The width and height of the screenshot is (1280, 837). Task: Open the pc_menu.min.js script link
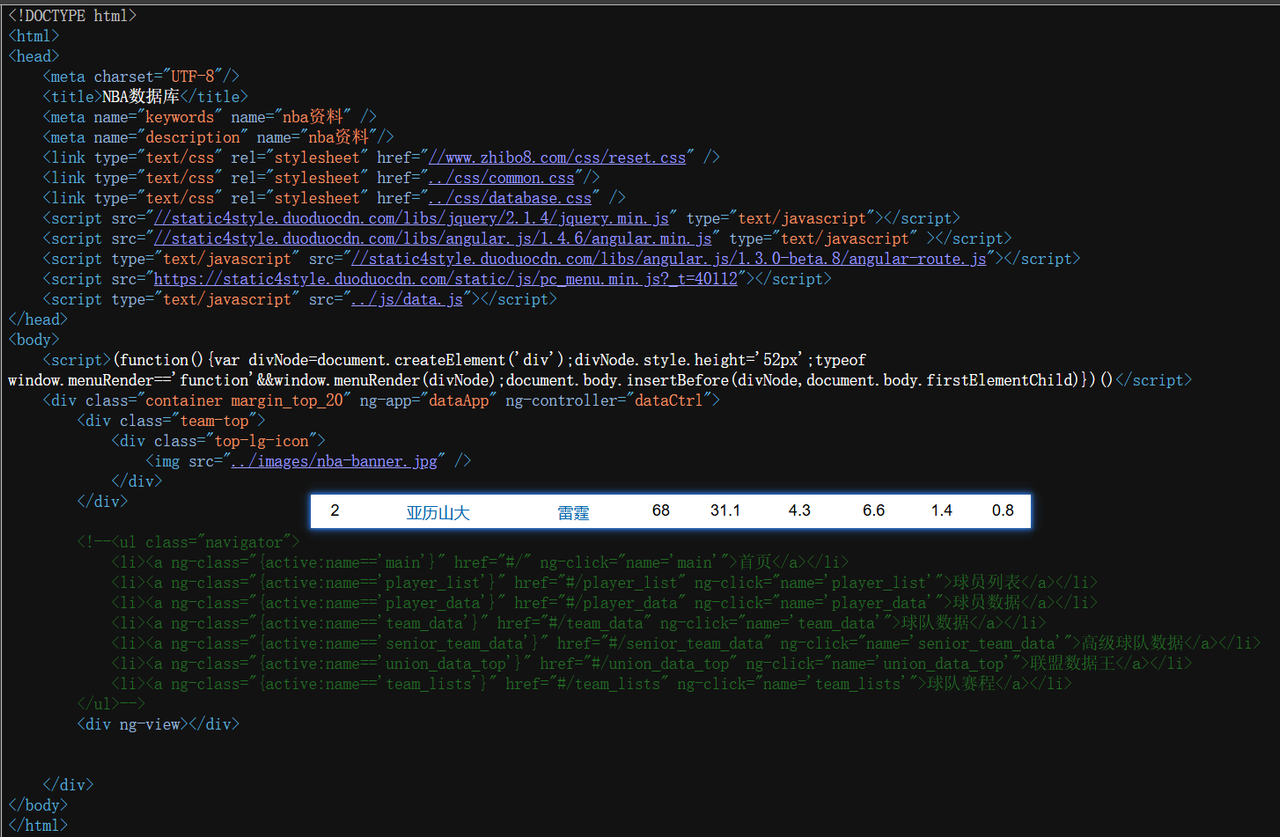click(446, 279)
